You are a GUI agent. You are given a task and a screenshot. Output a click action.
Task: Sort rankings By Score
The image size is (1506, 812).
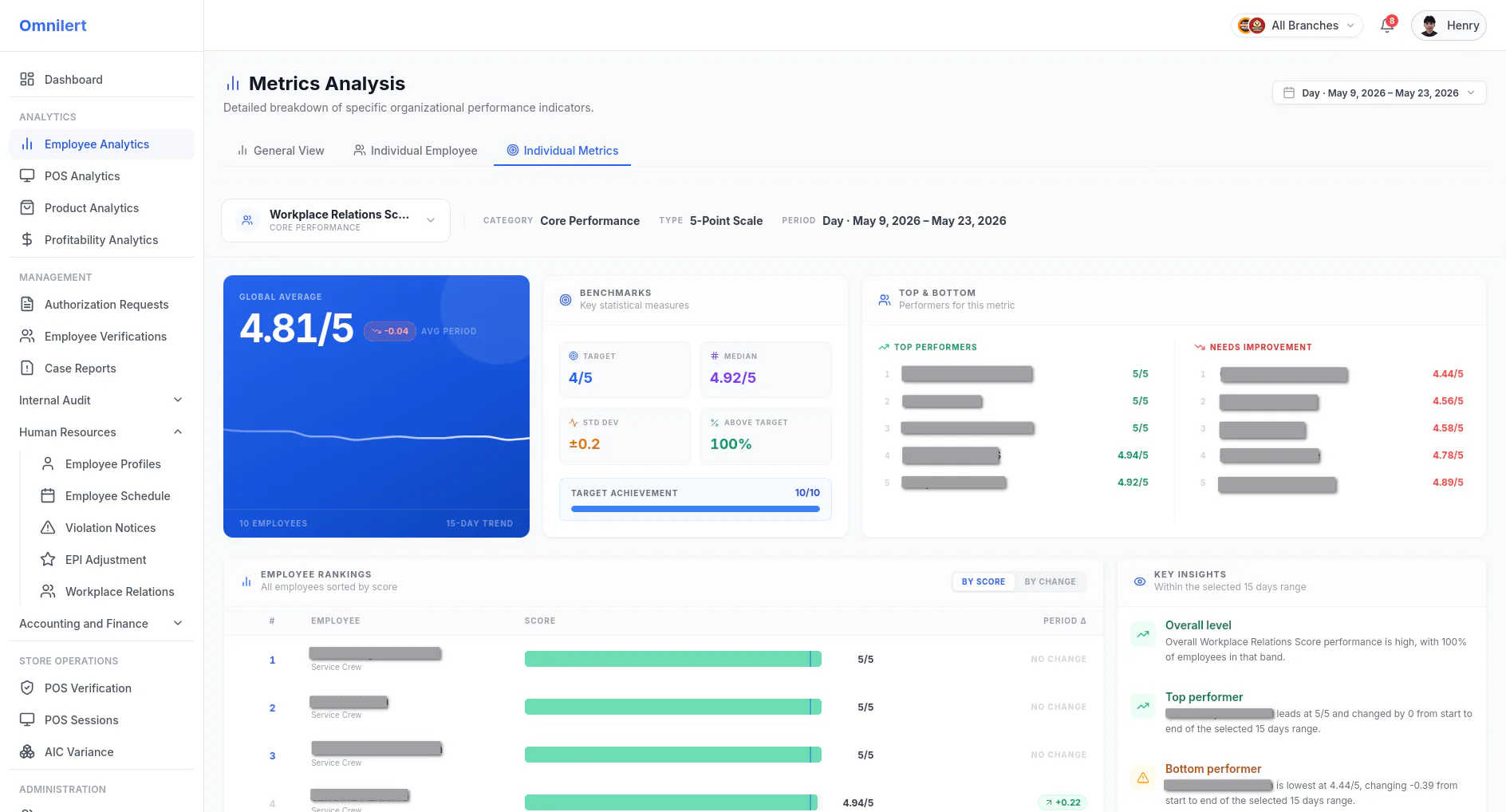(984, 581)
